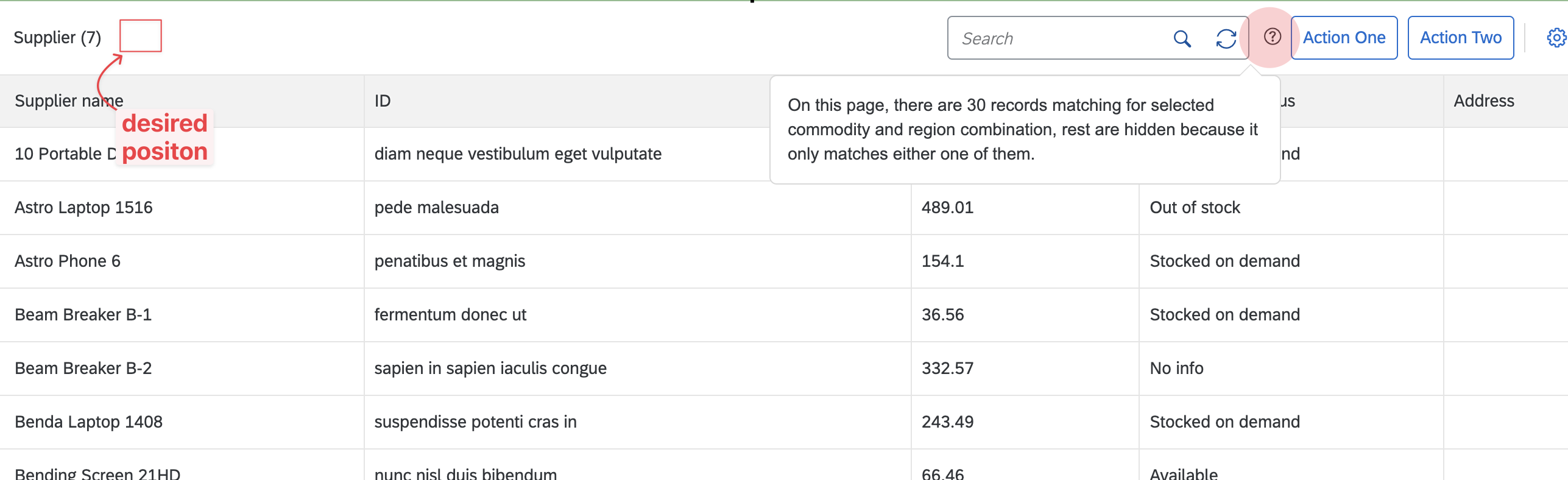Sort by the Supplier name column header
Screen dimensions: 1568x480
[x=69, y=100]
